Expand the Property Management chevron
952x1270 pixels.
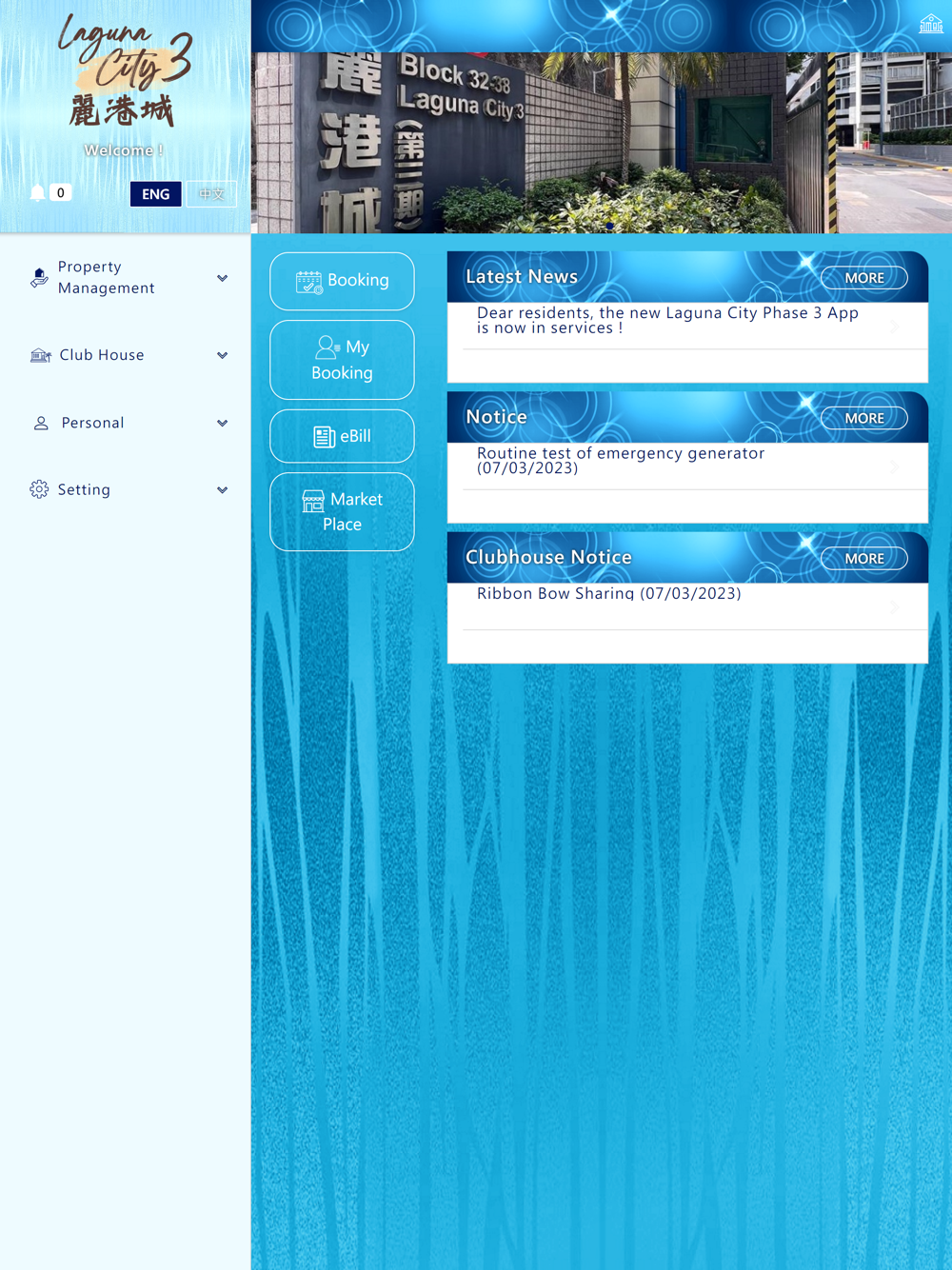[222, 278]
